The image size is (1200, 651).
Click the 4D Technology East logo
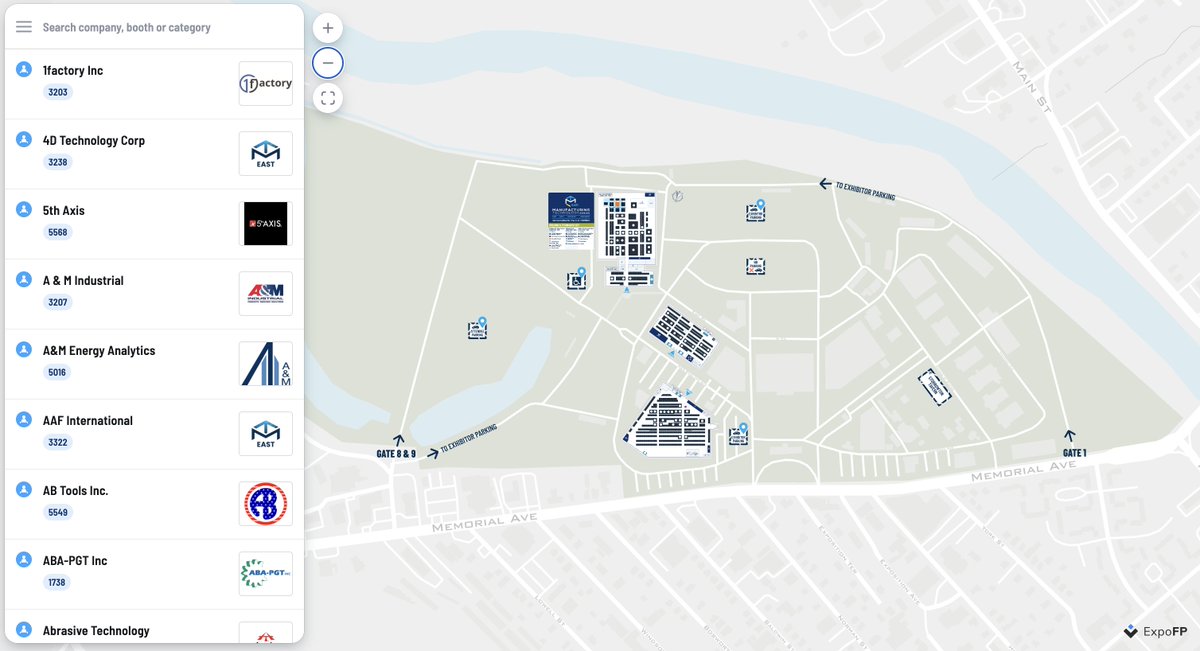click(x=266, y=154)
